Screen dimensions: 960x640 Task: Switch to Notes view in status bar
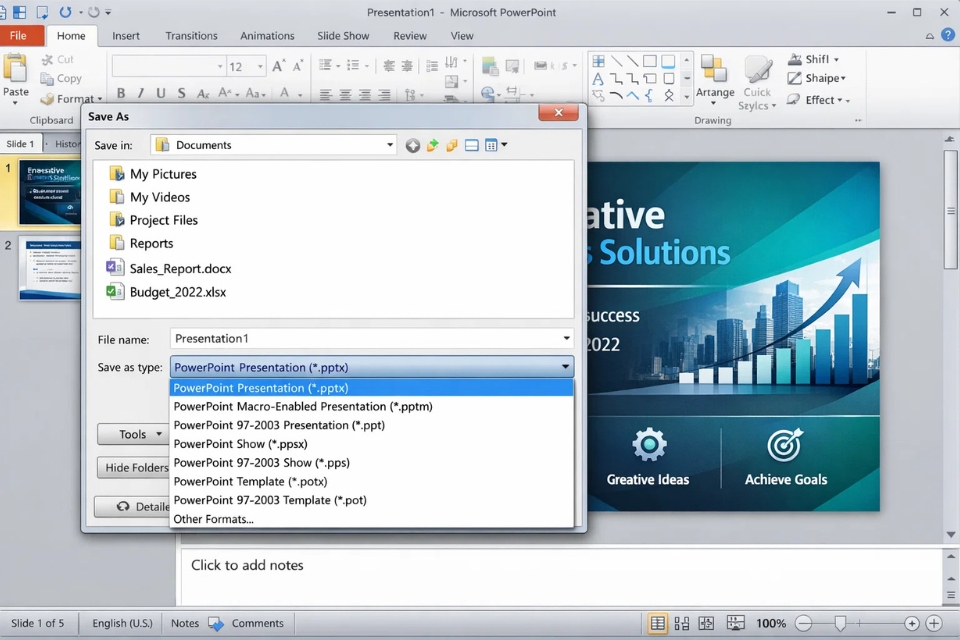[185, 622]
